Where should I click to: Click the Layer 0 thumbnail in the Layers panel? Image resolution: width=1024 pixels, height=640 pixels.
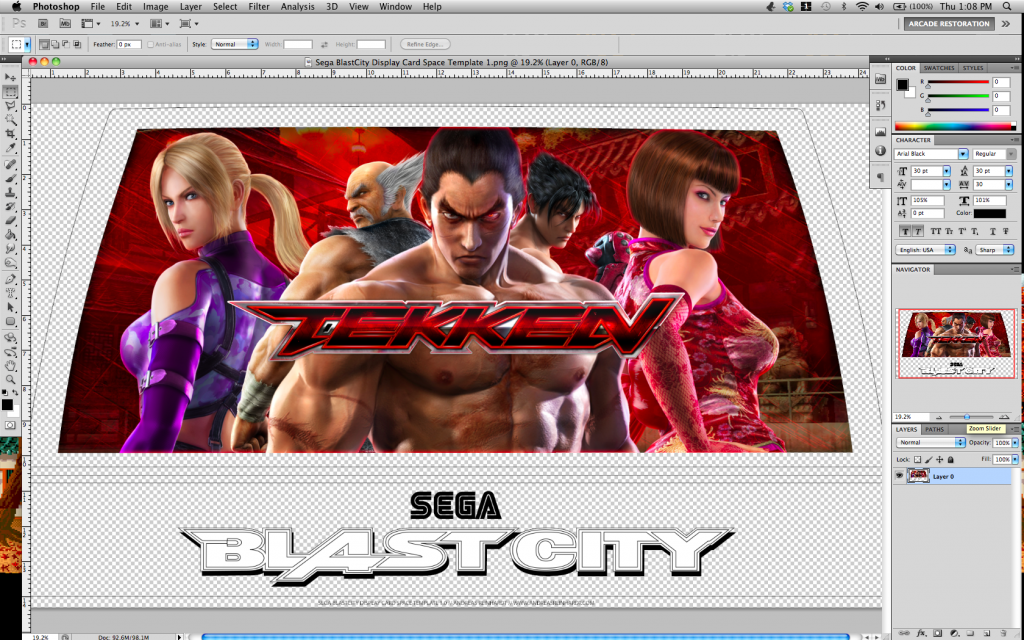click(x=917, y=475)
